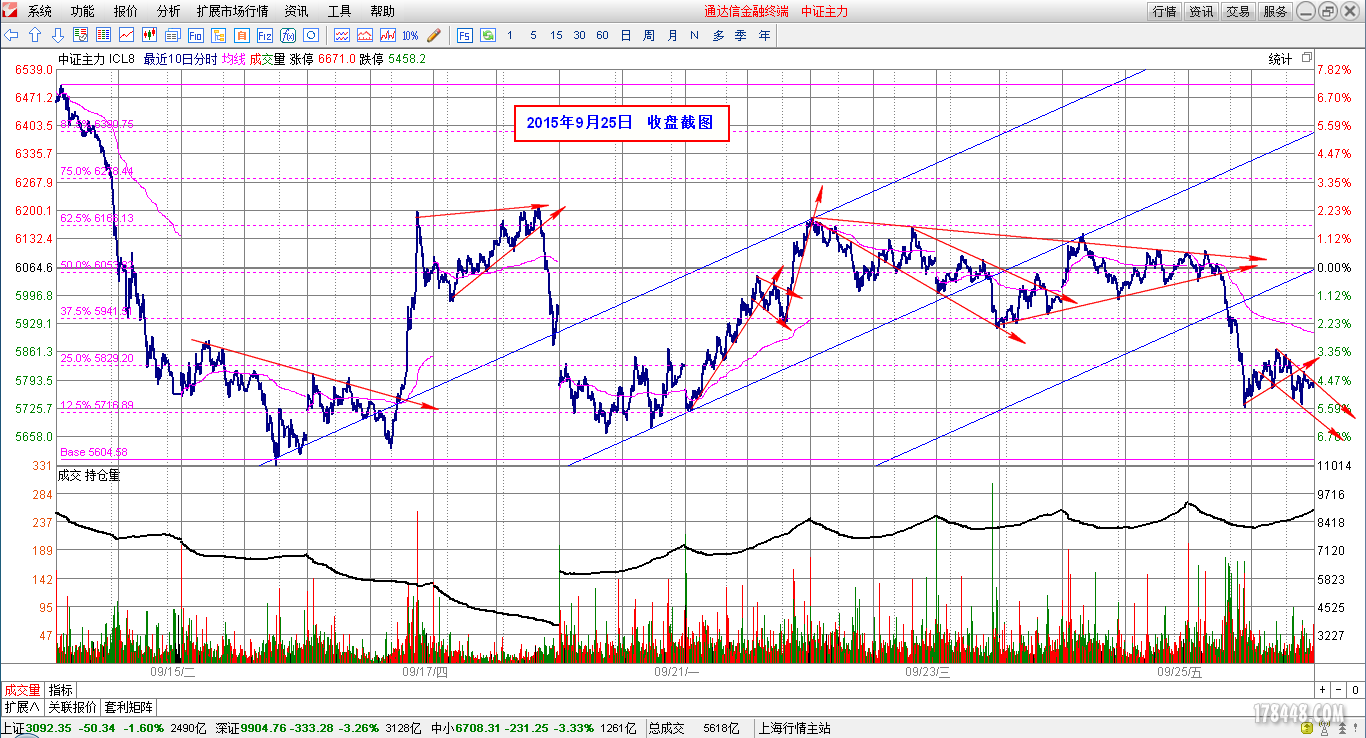The image size is (1366, 738).
Task: Click the 行情 button at top right
Action: (1165, 12)
